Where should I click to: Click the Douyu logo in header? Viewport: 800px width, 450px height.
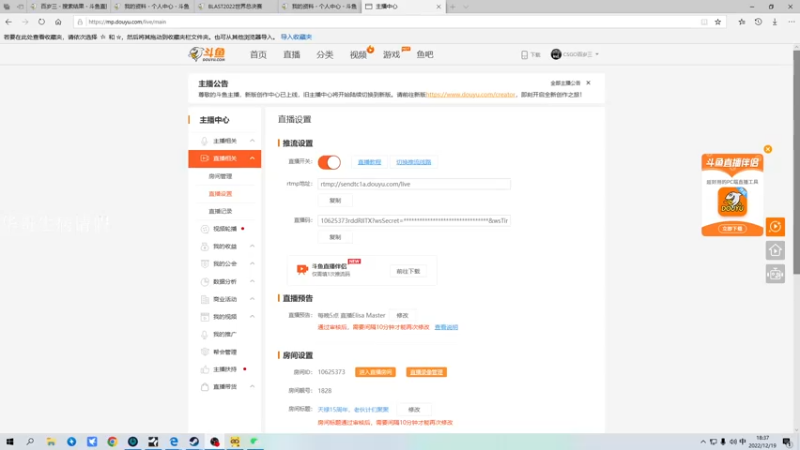pos(207,54)
